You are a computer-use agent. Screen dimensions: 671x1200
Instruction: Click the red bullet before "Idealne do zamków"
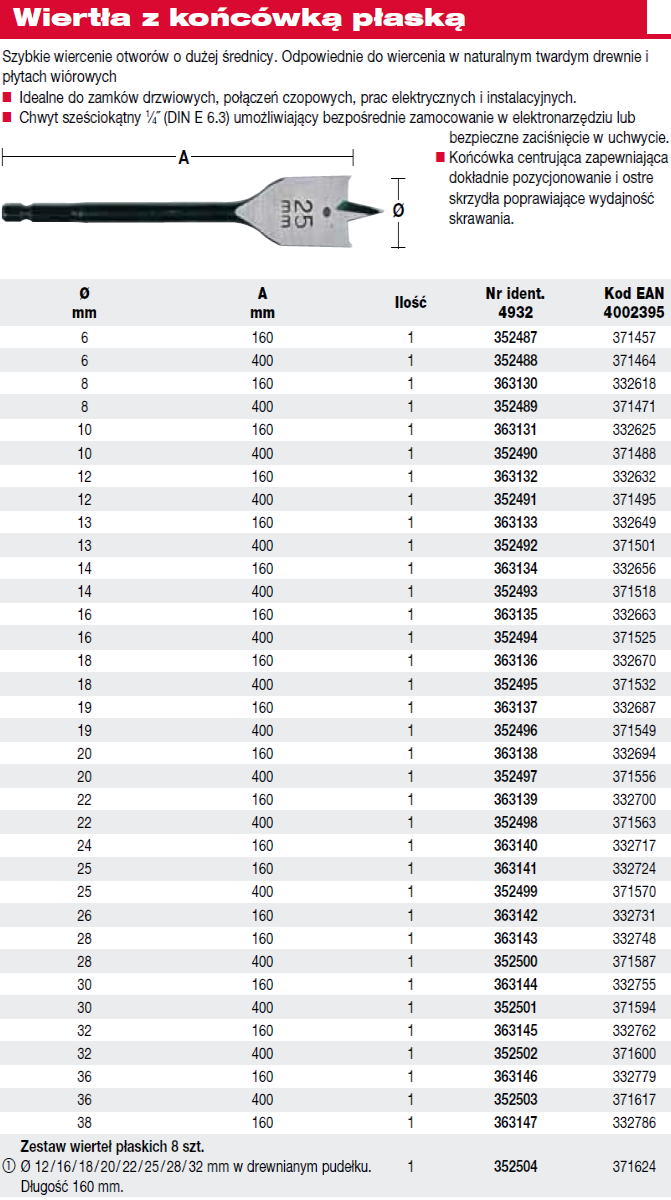8,98
